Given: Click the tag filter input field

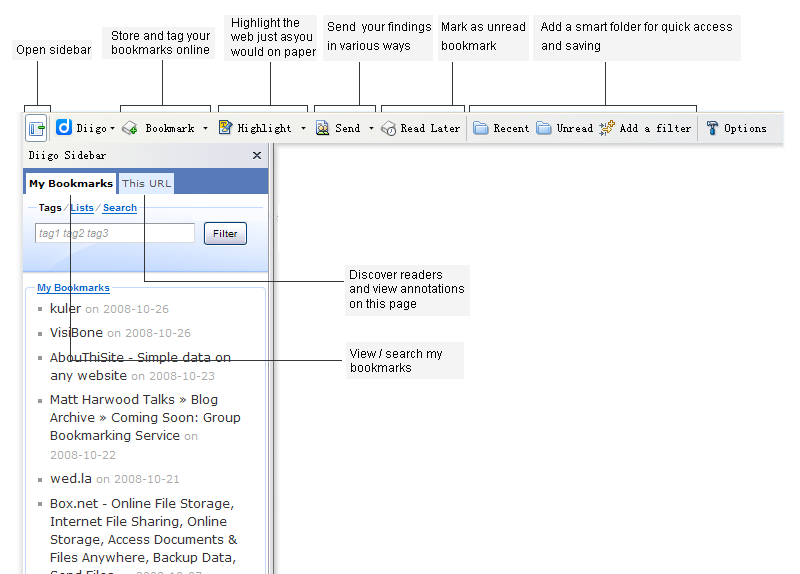Looking at the screenshot, I should [x=114, y=233].
